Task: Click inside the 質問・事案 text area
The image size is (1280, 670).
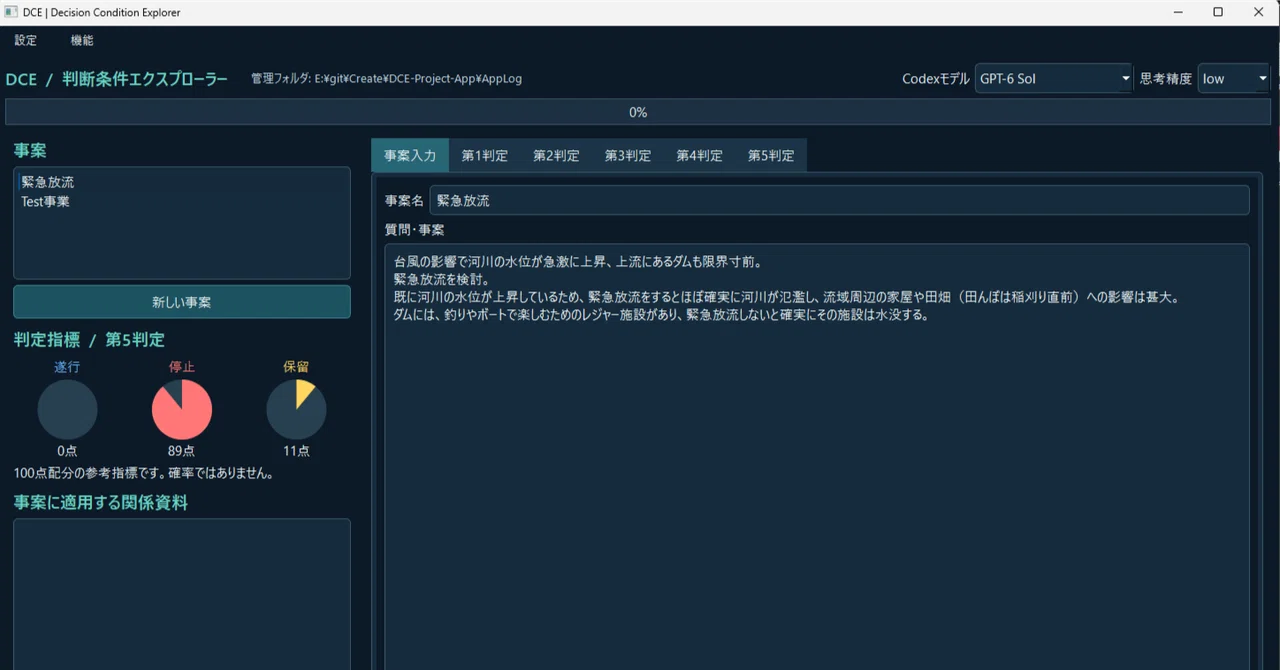Action: point(817,457)
